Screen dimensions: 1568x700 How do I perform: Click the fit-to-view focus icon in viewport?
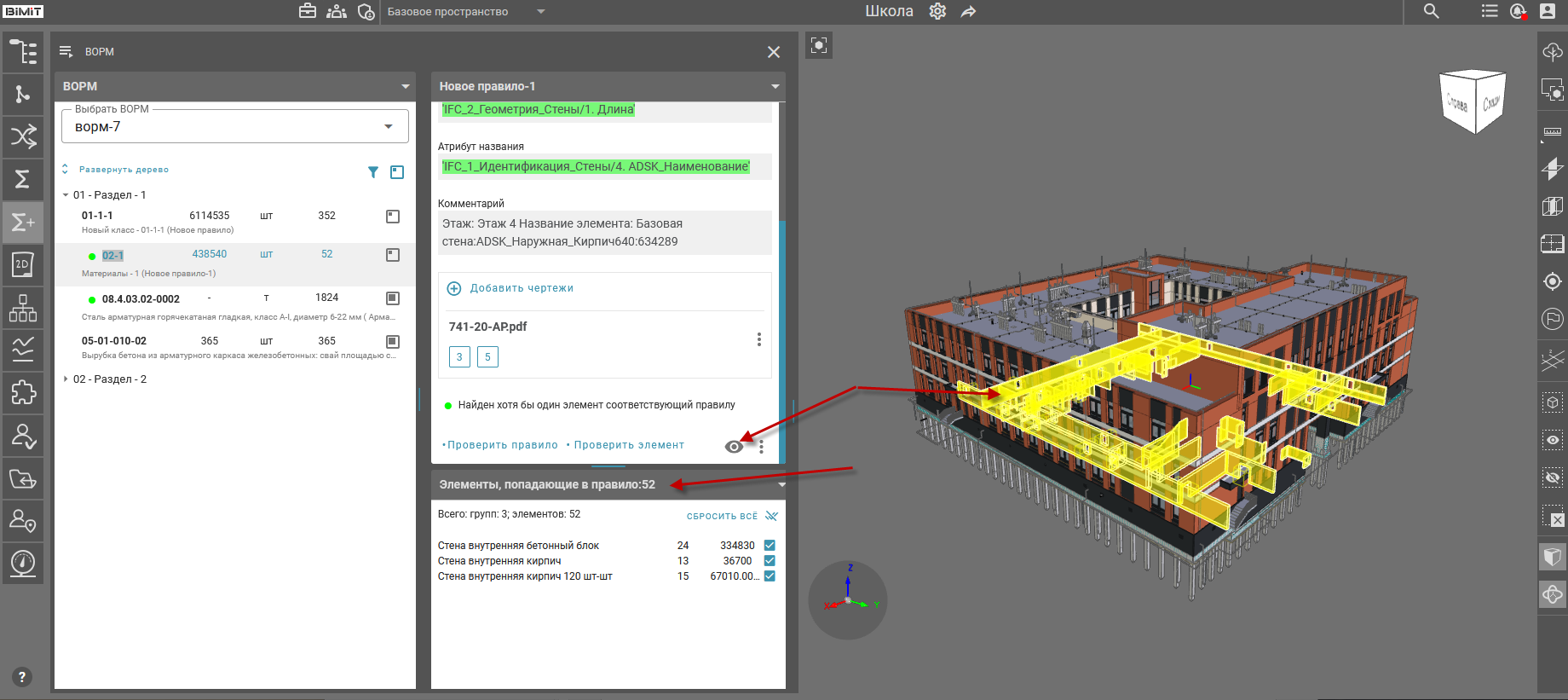click(x=819, y=45)
